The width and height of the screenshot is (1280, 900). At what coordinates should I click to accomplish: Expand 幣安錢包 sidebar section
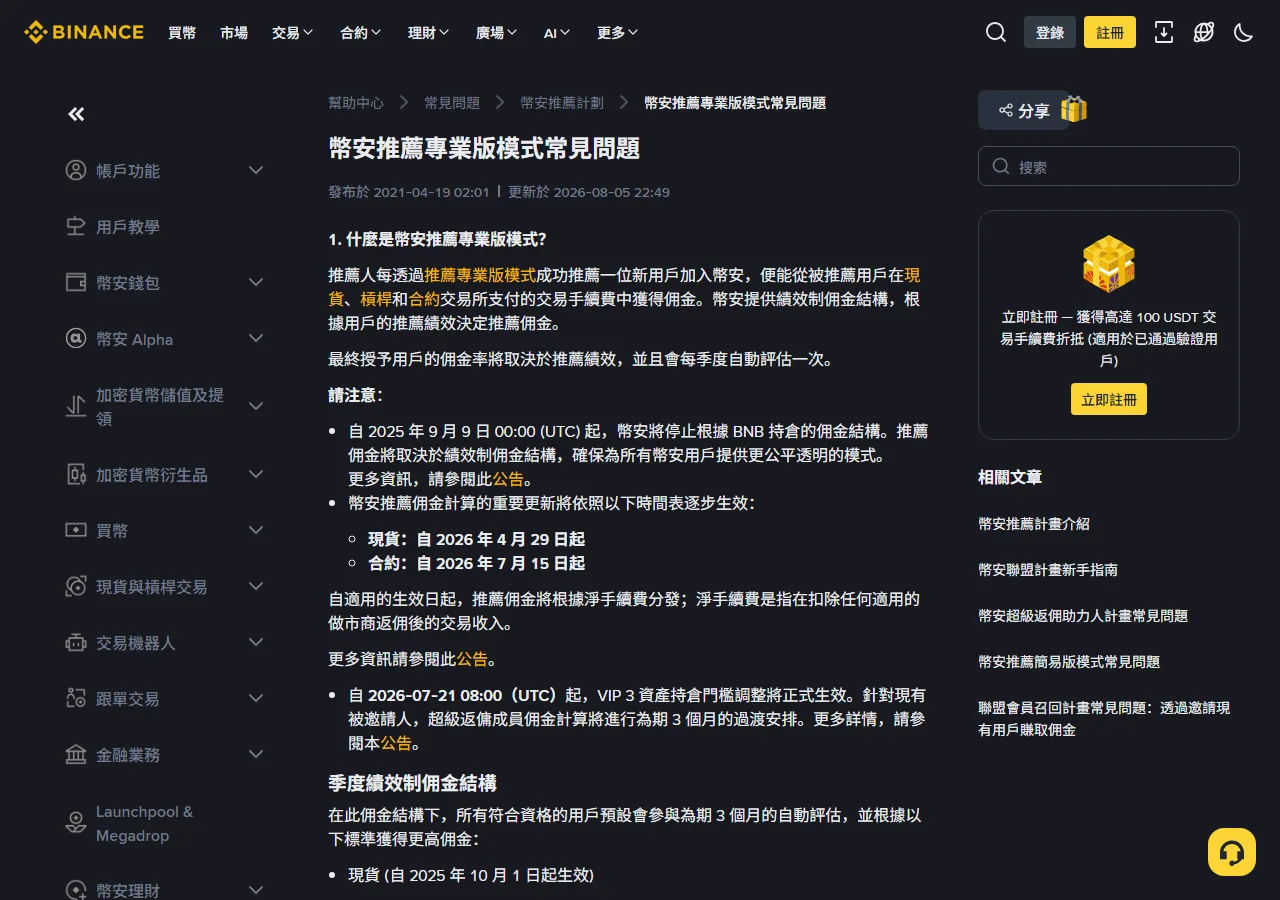coord(256,282)
